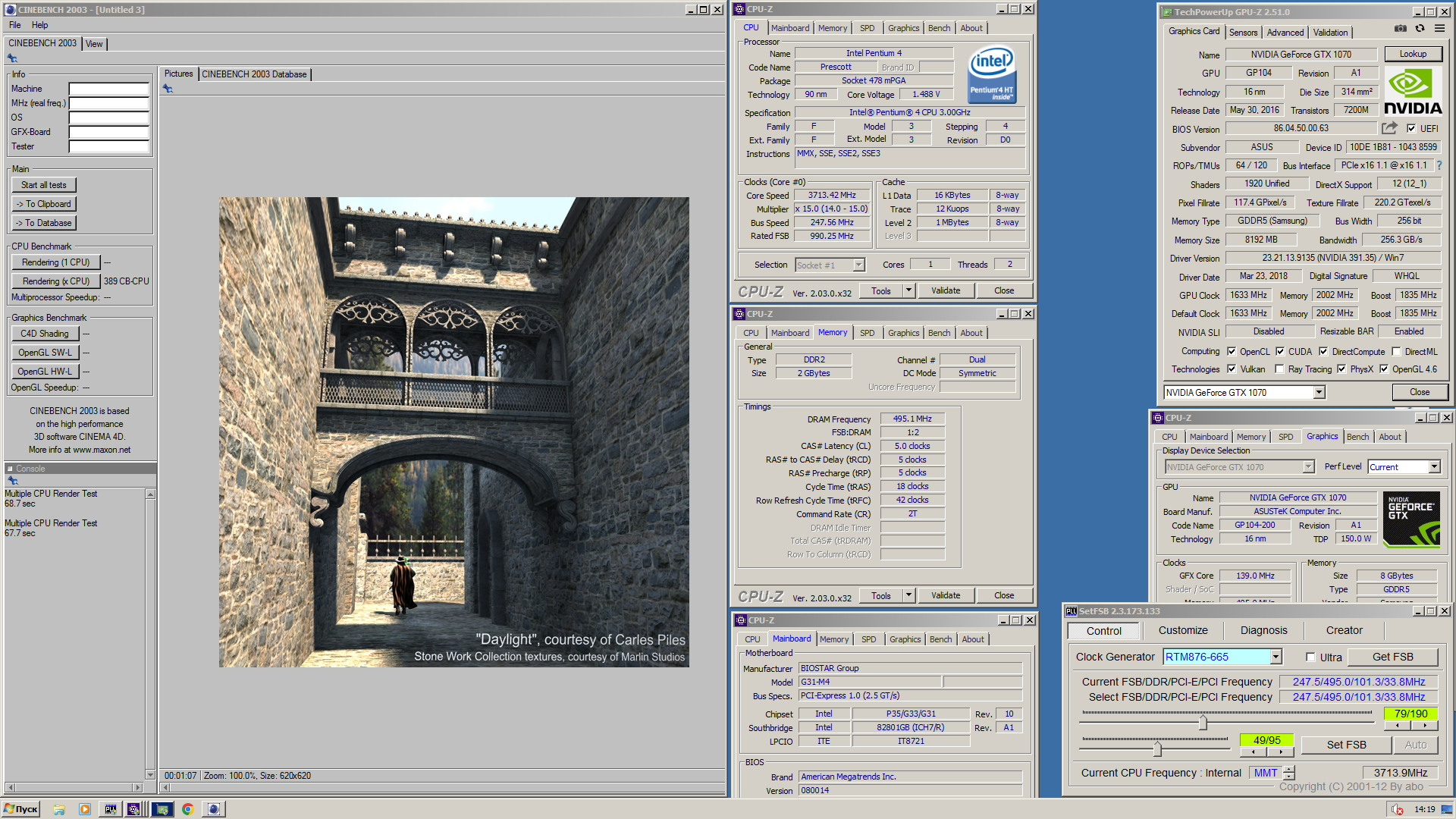Toggle the Ray Tracing checkbox
The height and width of the screenshot is (819, 1456).
click(x=1280, y=369)
